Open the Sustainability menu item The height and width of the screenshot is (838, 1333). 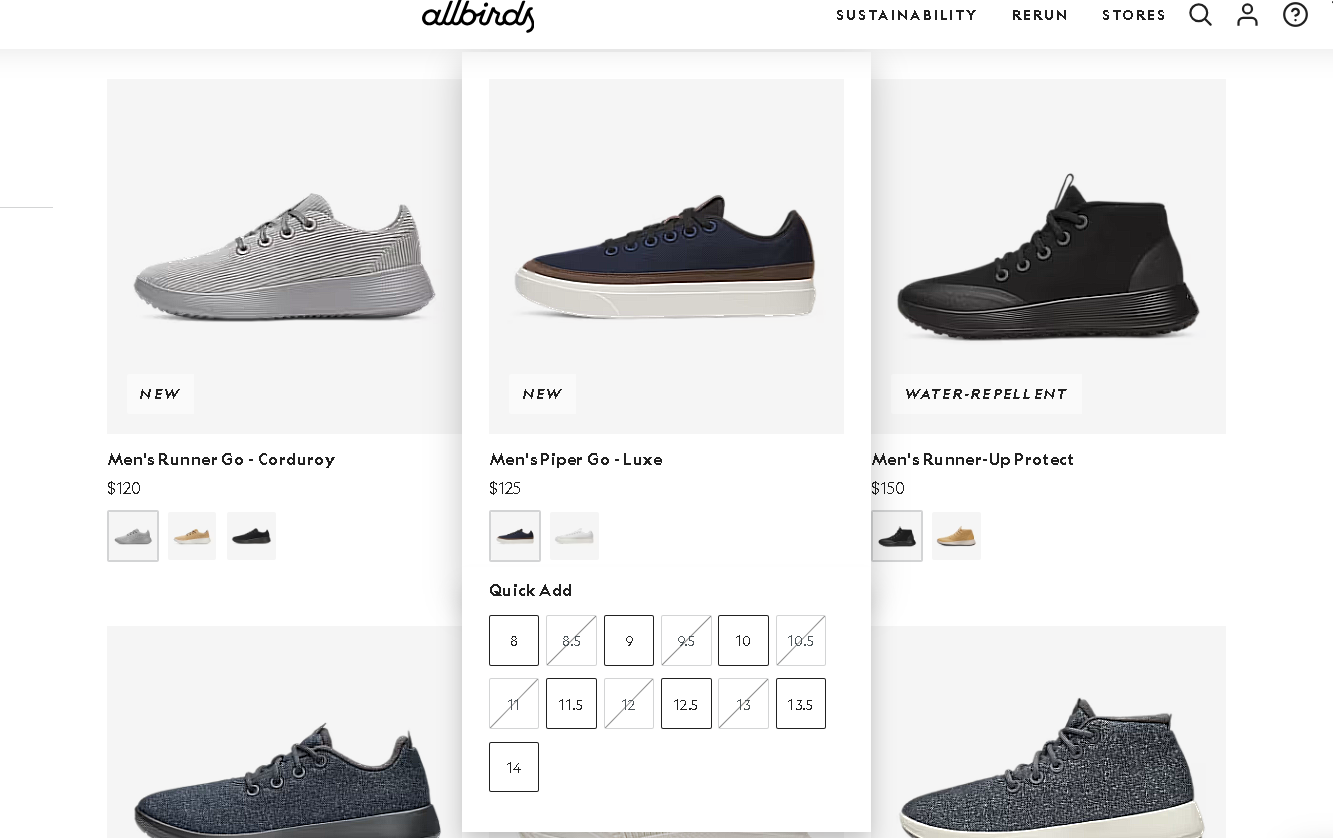tap(906, 16)
